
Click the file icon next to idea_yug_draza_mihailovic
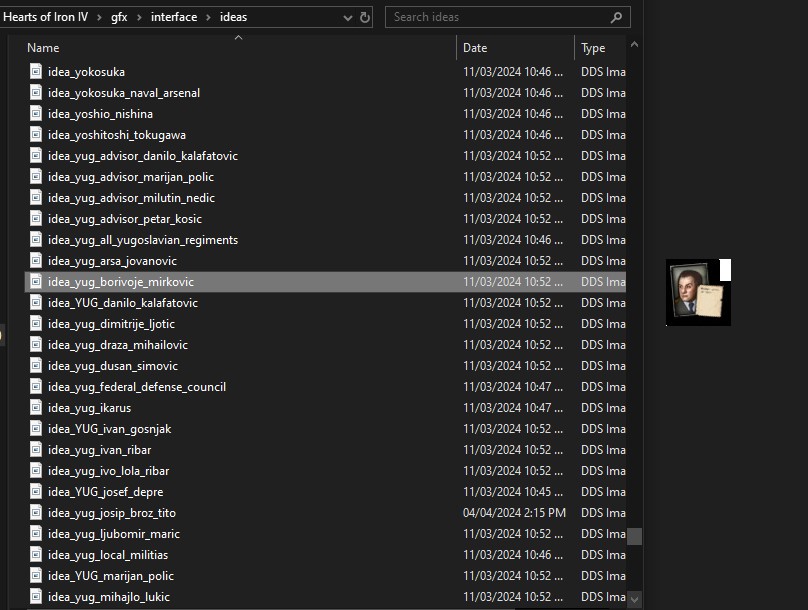[x=36, y=345]
